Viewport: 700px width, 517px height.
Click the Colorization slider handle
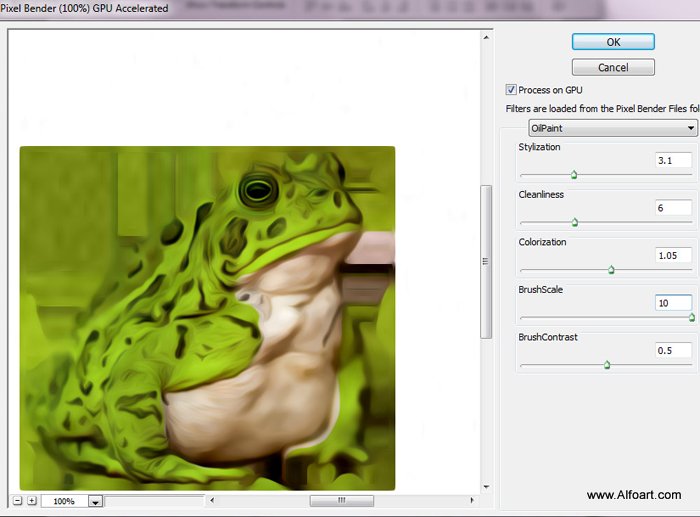611,270
